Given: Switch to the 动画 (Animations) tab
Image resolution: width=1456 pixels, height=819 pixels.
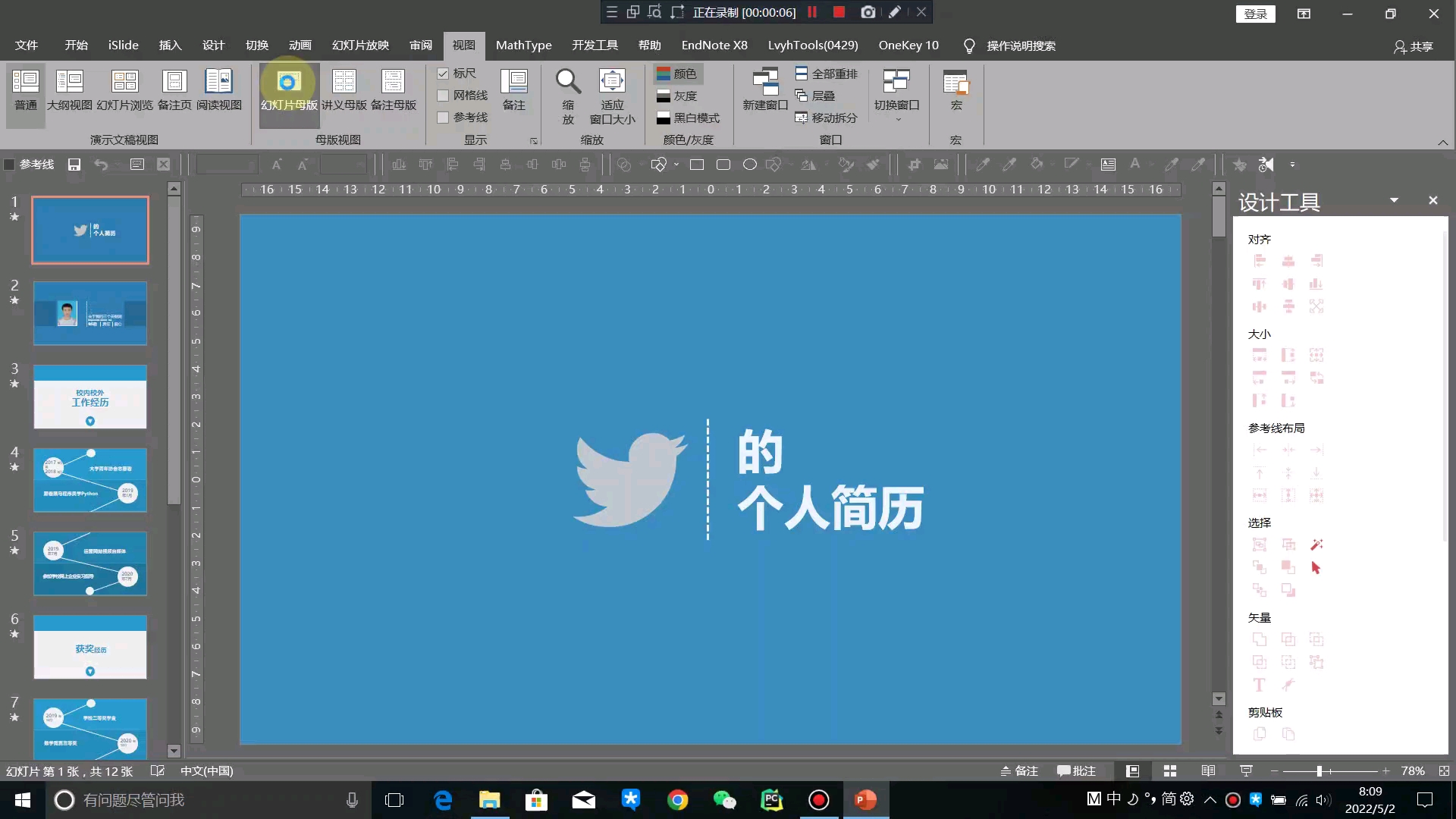Looking at the screenshot, I should click(x=300, y=45).
